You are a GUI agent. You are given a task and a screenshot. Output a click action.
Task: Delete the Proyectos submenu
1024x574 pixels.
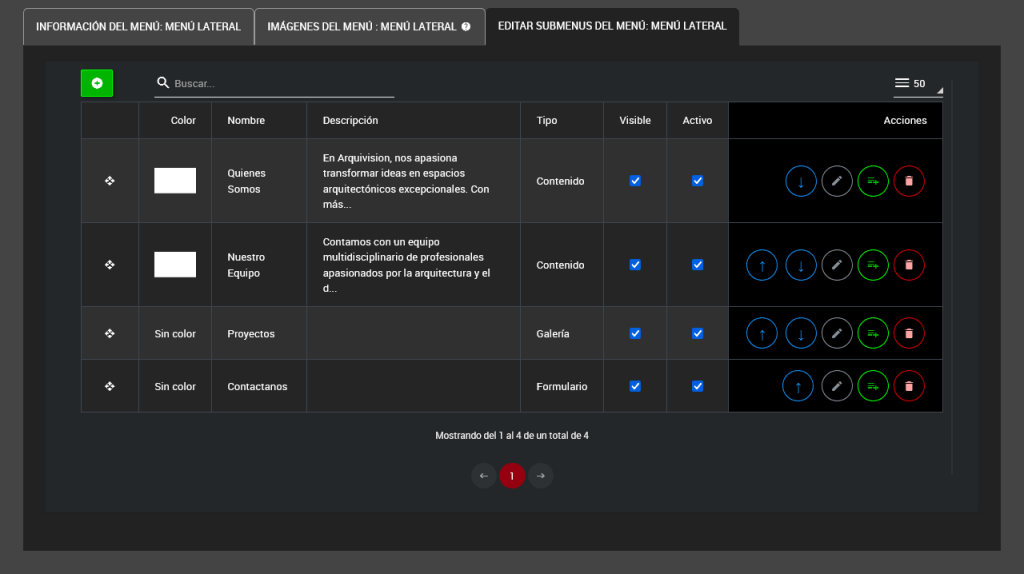tap(909, 334)
